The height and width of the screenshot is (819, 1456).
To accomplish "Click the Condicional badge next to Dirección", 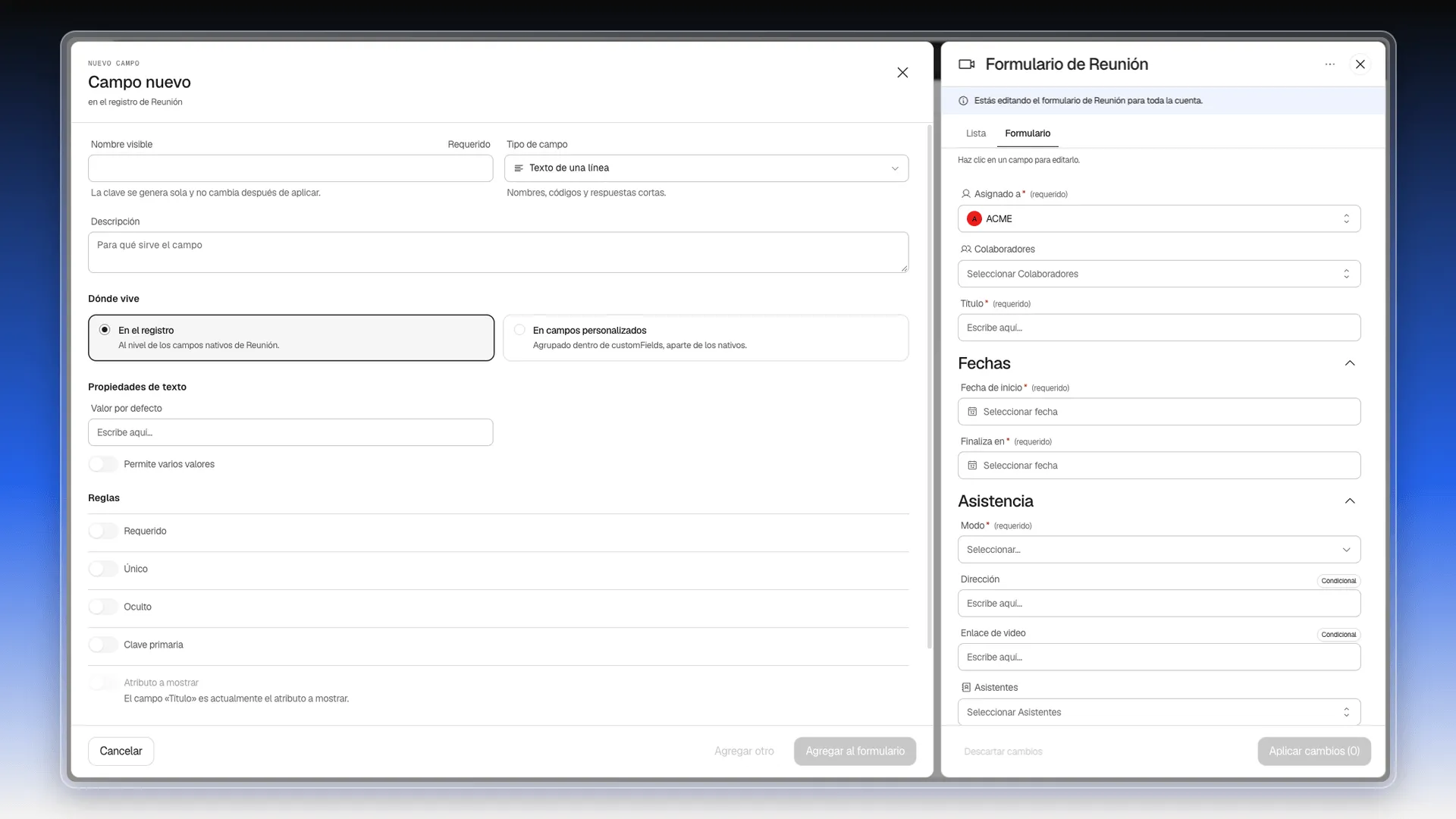I will click(x=1338, y=581).
